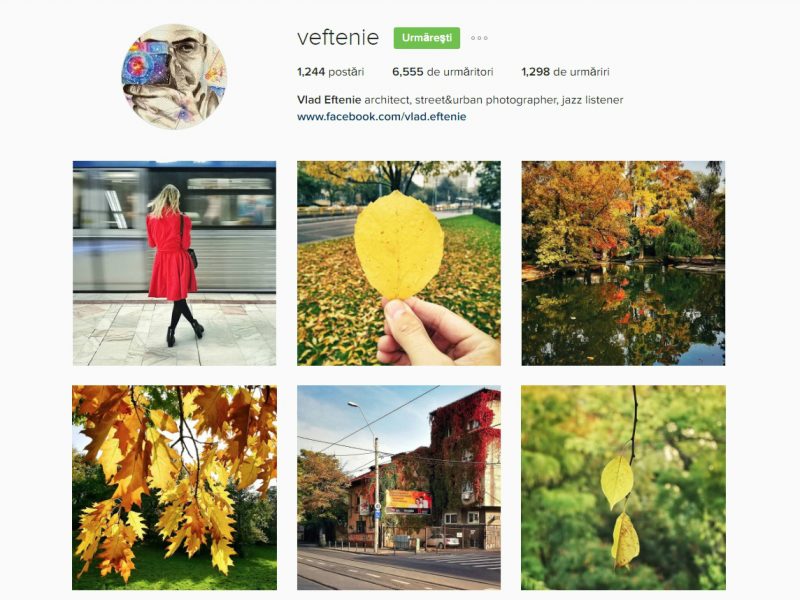
Task: Click the 1,244 postări count
Action: click(x=331, y=72)
